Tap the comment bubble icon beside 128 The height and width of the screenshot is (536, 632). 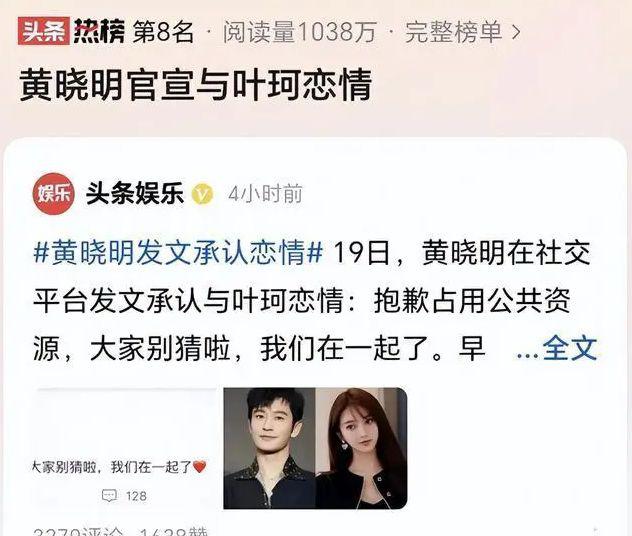coord(109,495)
